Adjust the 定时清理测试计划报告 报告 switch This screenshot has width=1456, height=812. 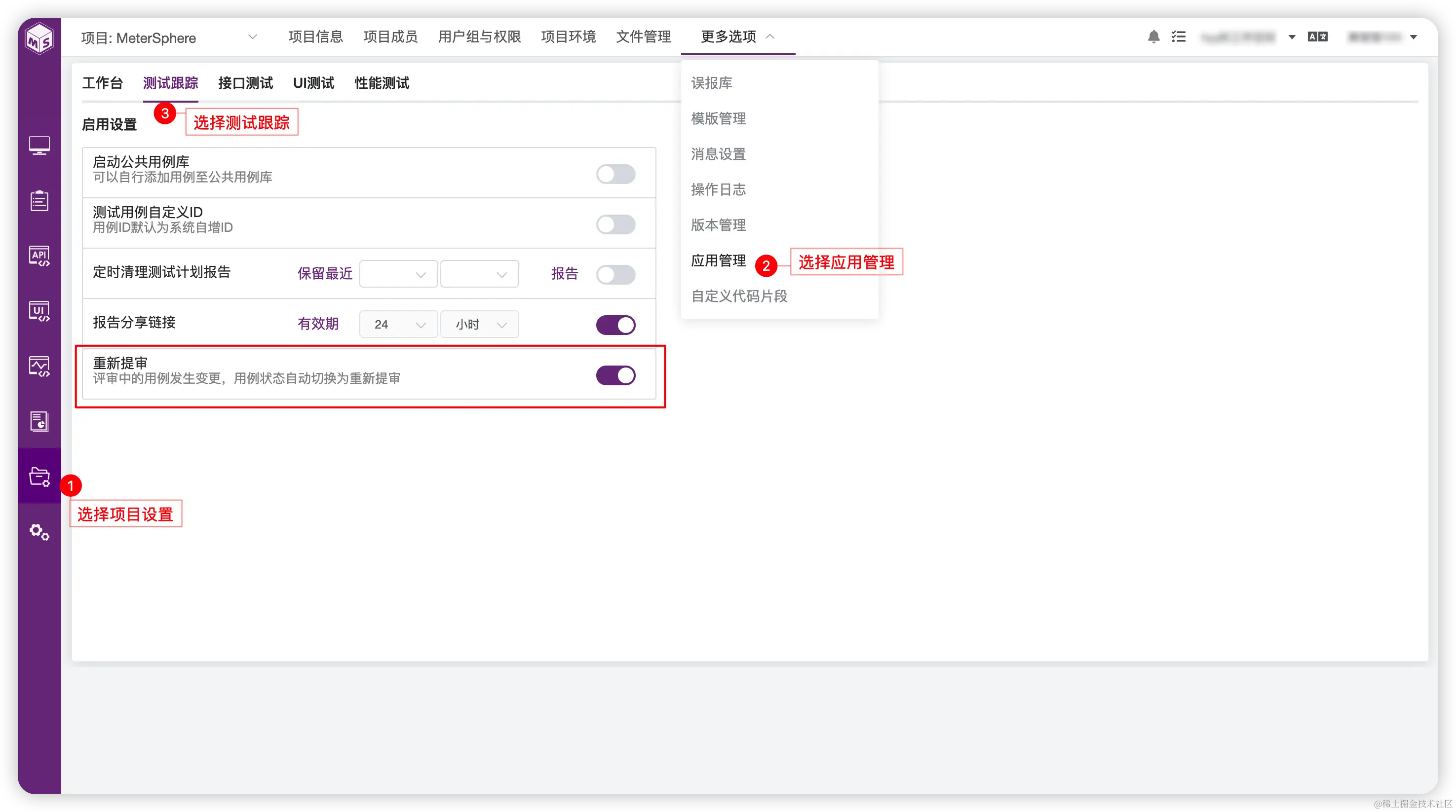616,275
